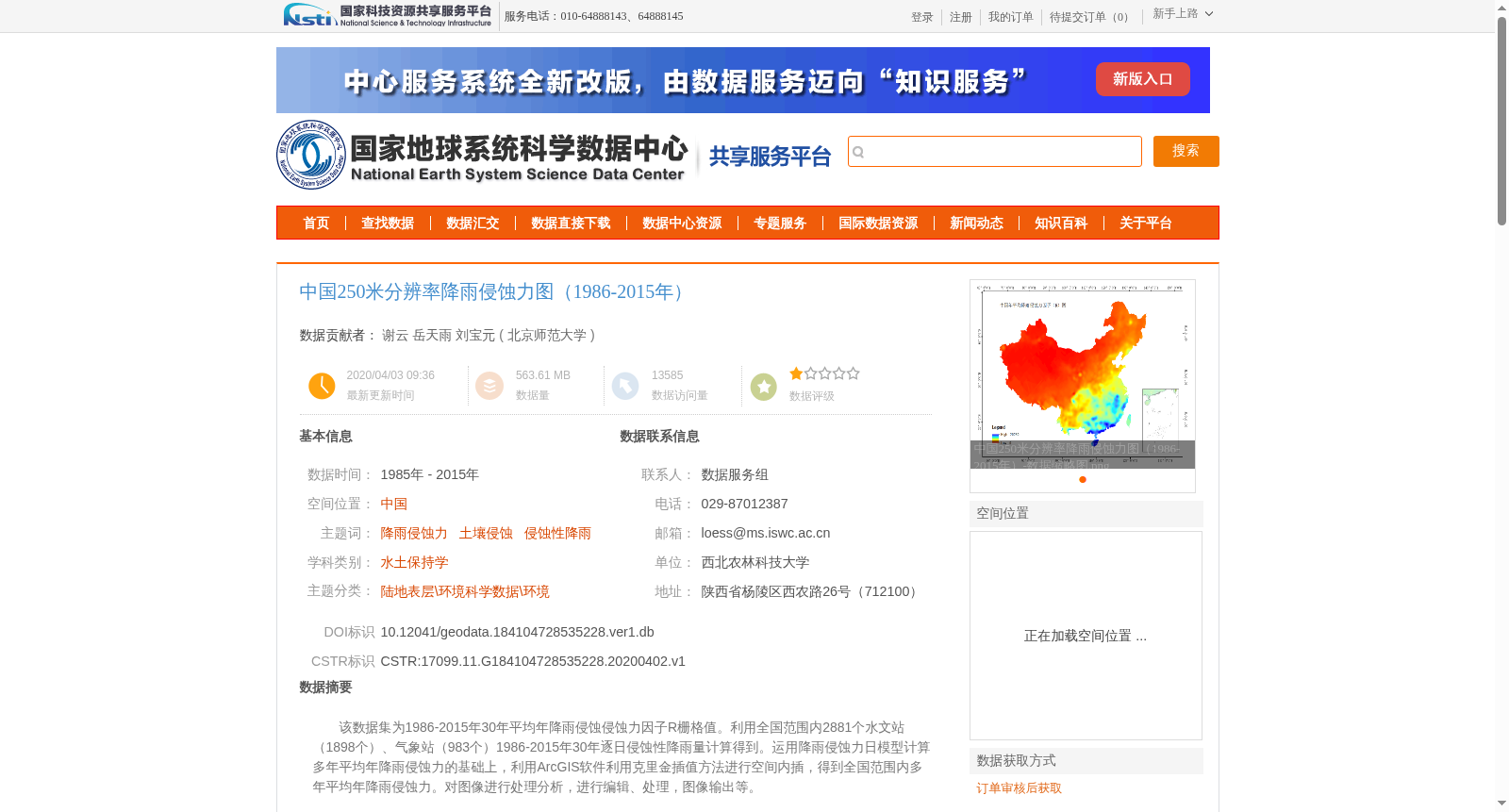Click the CSTR identifier value text
Image resolution: width=1509 pixels, height=812 pixels.
[533, 661]
